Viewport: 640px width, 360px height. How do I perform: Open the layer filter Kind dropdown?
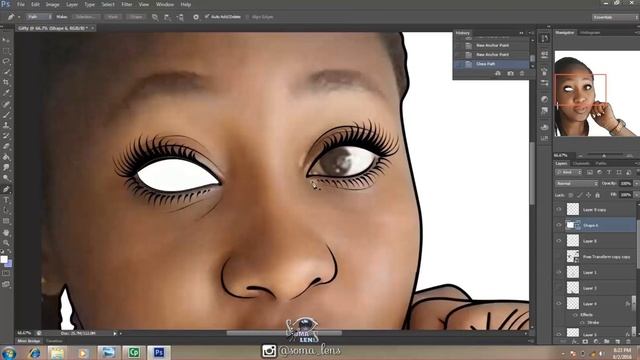coord(569,172)
